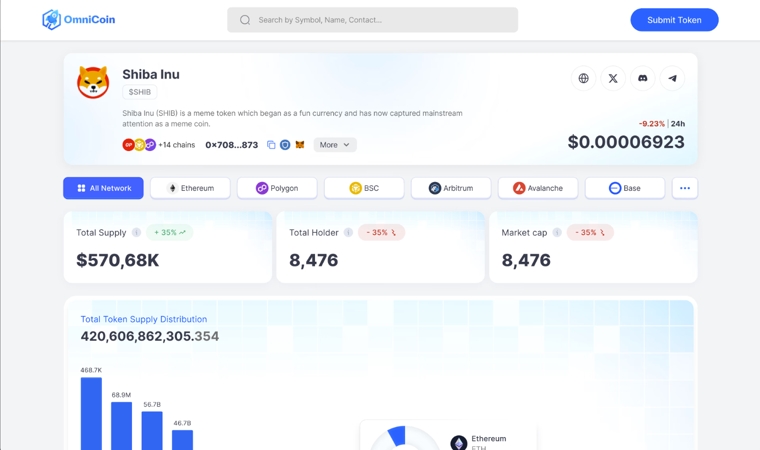The width and height of the screenshot is (760, 450).
Task: Click the -9.23% 24h change
Action: tap(652, 124)
